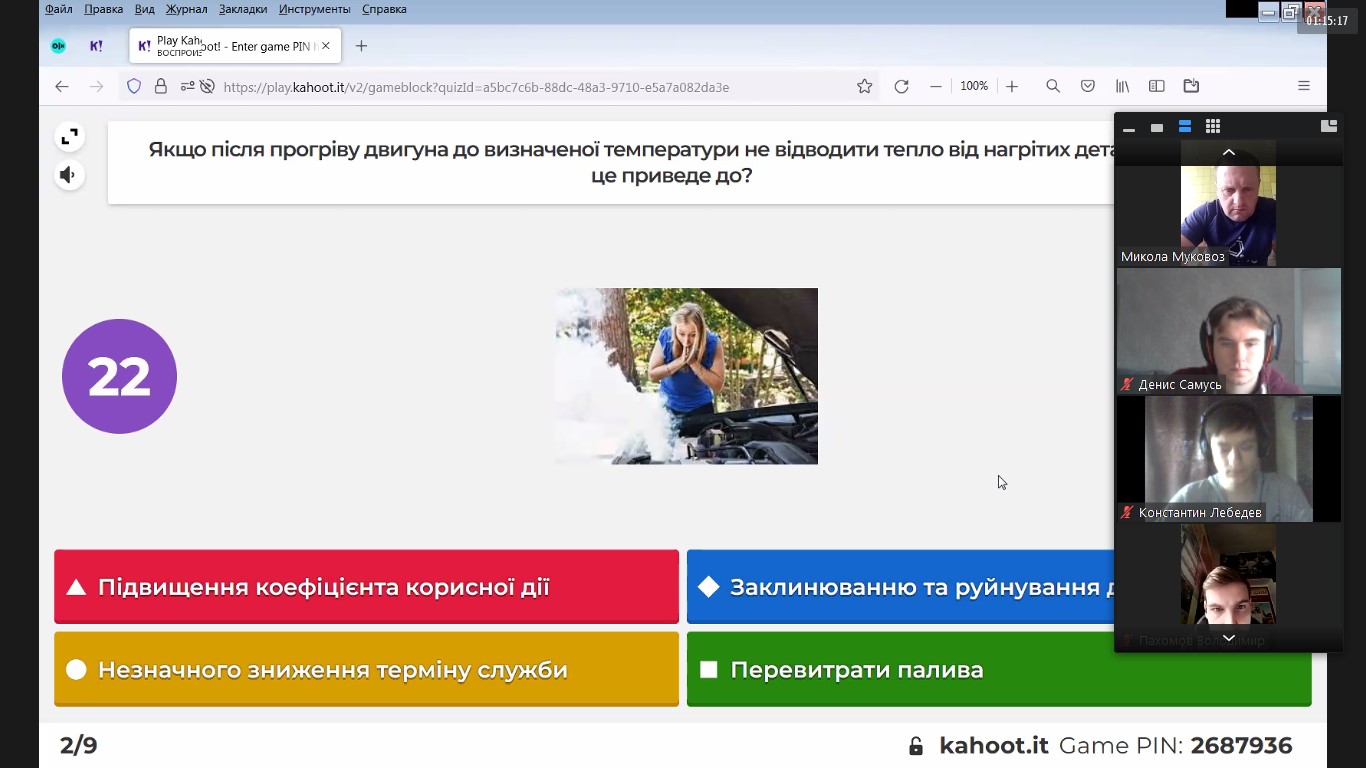
Task: Open the browser library icon
Action: pyautogui.click(x=1122, y=87)
